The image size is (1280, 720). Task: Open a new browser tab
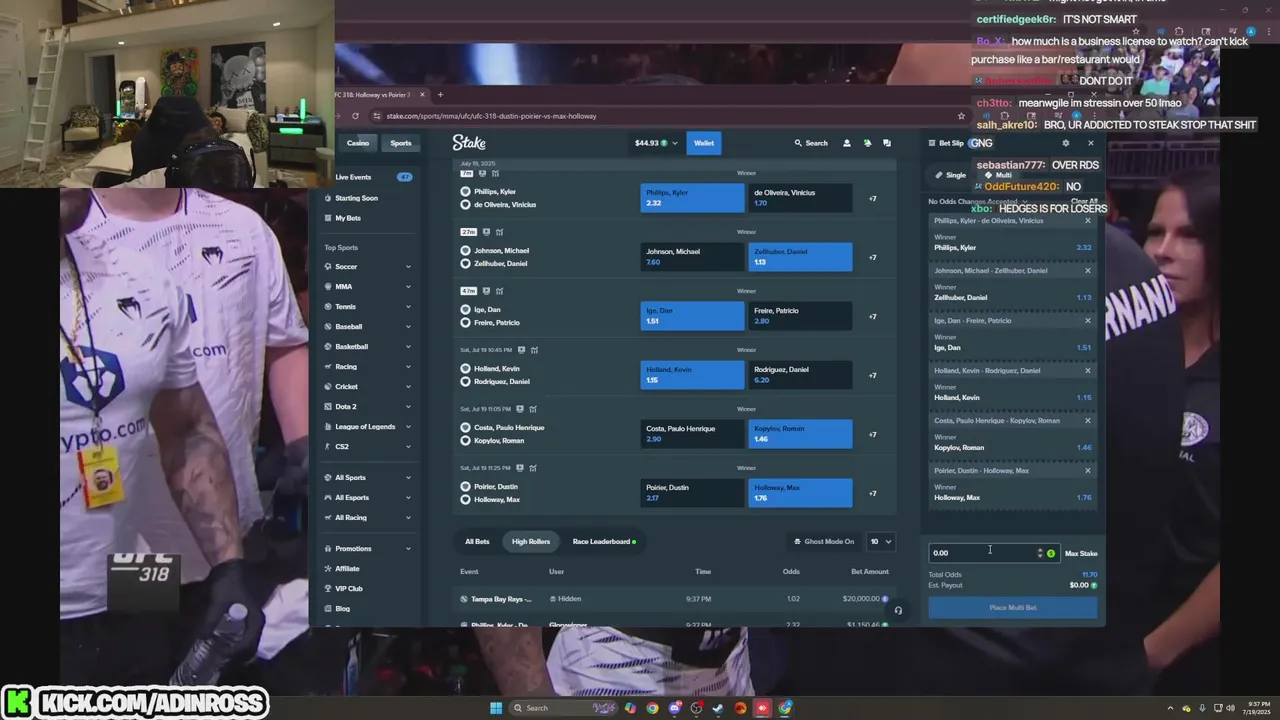[440, 95]
